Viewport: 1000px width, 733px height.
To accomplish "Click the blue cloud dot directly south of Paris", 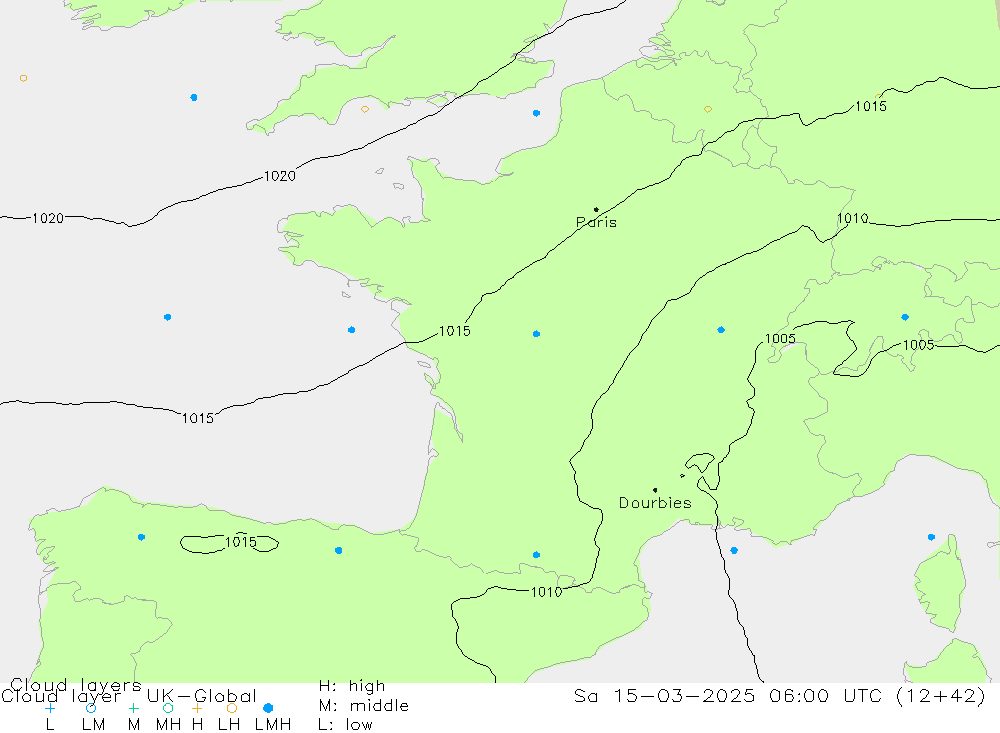I will tap(536, 334).
